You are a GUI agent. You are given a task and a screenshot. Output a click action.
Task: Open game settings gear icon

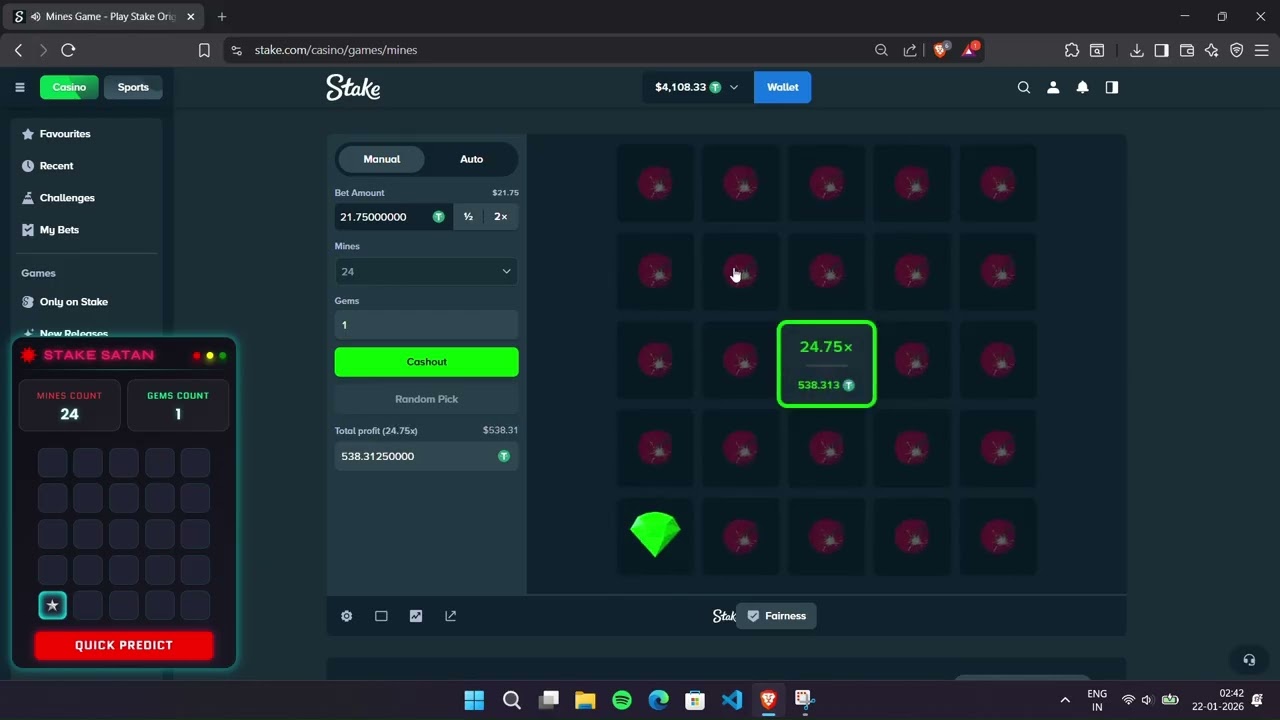coord(346,616)
